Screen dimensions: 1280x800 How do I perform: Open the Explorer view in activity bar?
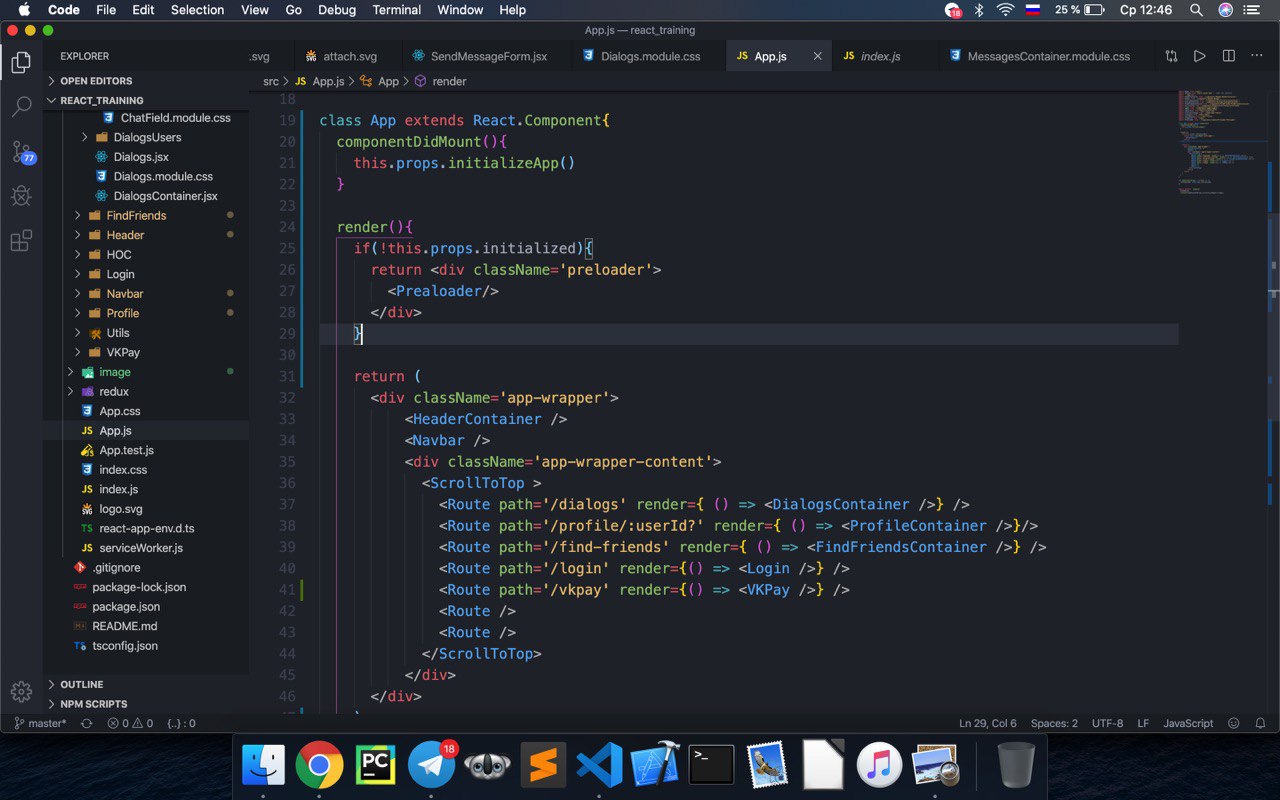point(21,63)
